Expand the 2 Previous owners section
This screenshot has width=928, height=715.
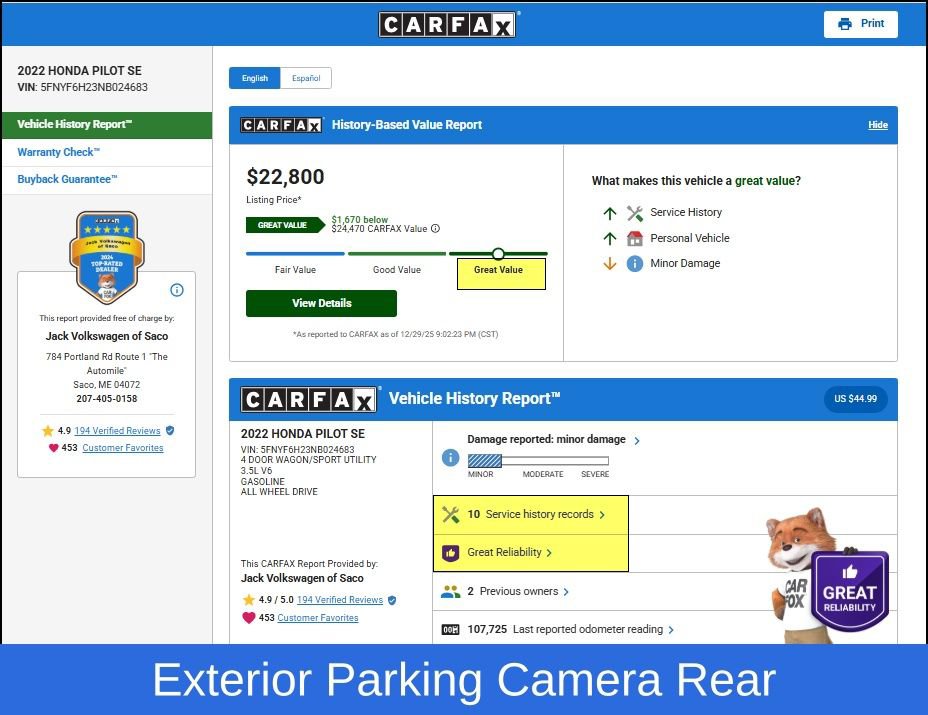(x=518, y=592)
